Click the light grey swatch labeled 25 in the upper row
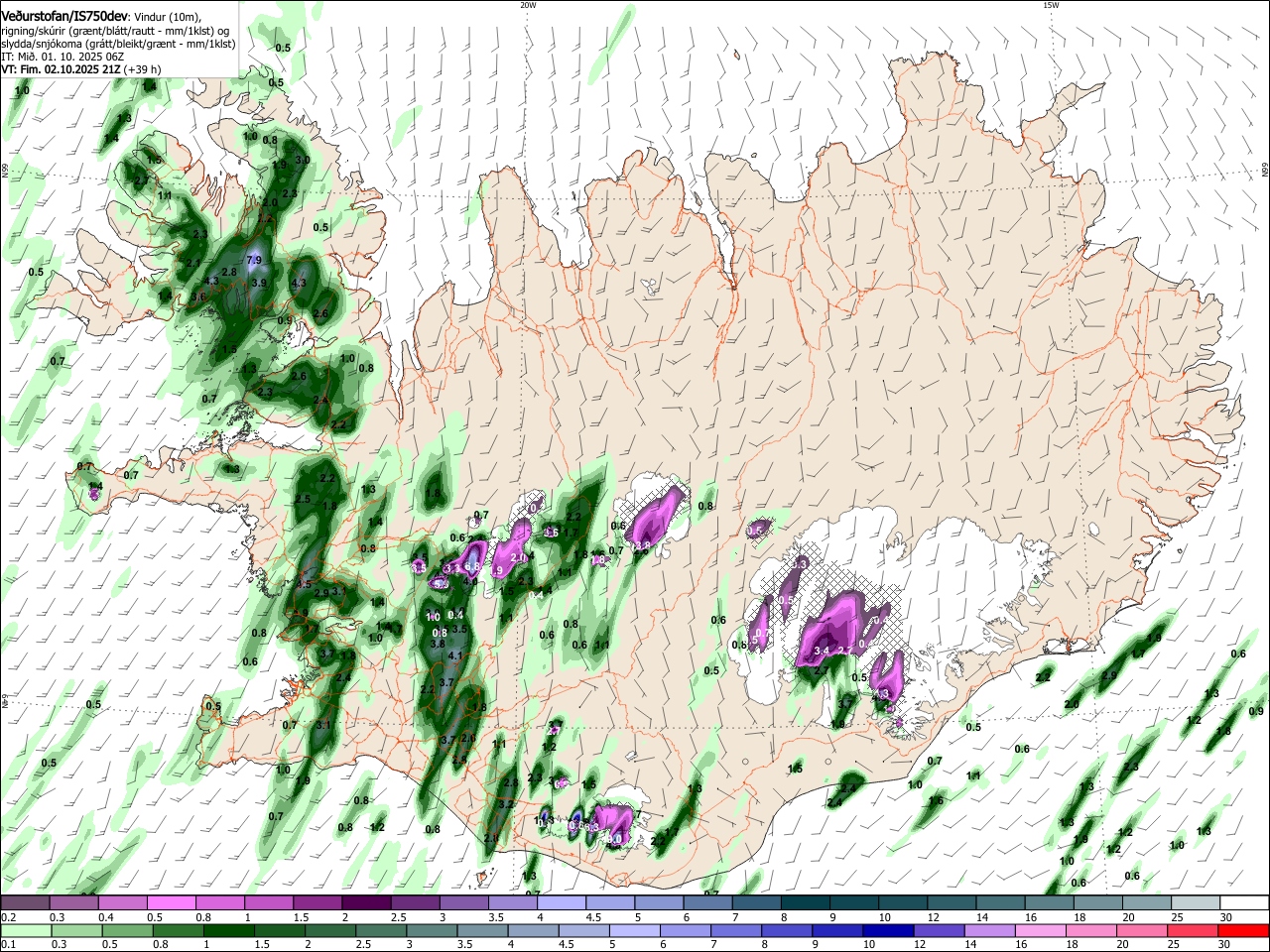 [1197, 902]
